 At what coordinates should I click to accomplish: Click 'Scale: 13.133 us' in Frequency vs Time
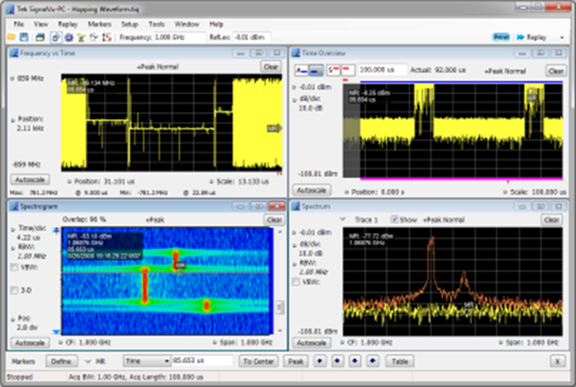click(x=242, y=181)
